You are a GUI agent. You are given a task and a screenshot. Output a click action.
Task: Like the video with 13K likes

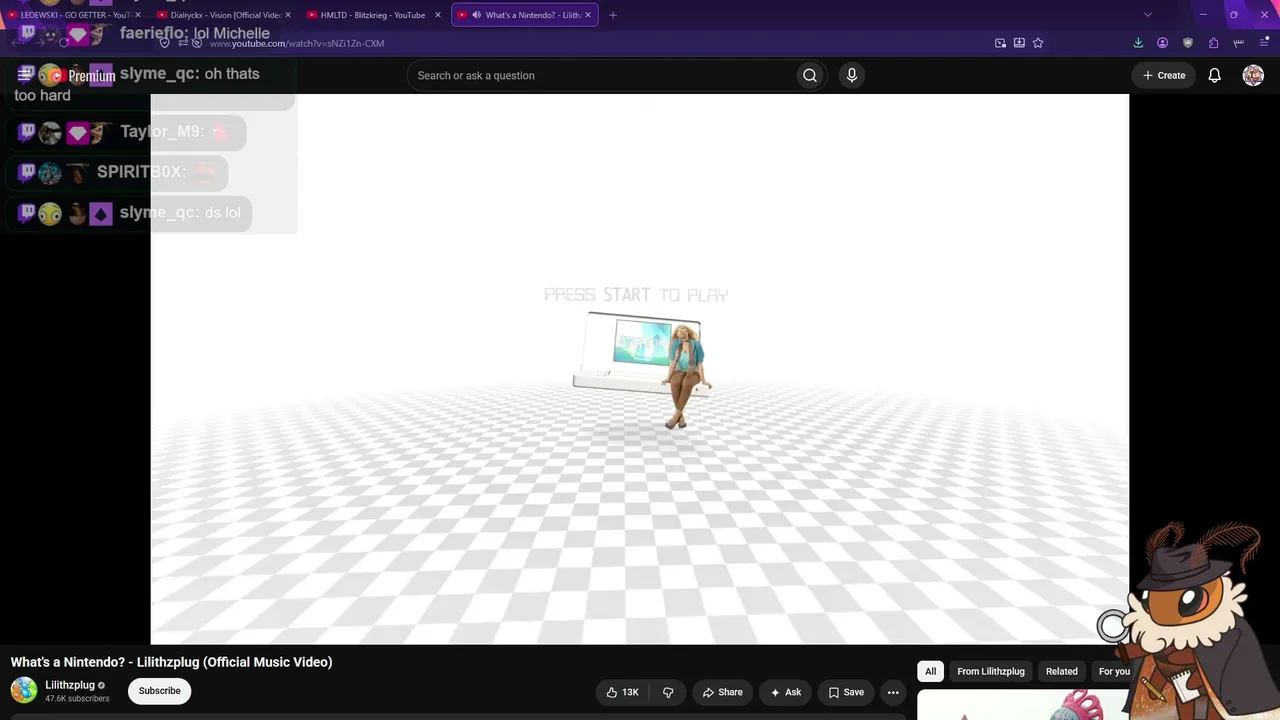(622, 692)
